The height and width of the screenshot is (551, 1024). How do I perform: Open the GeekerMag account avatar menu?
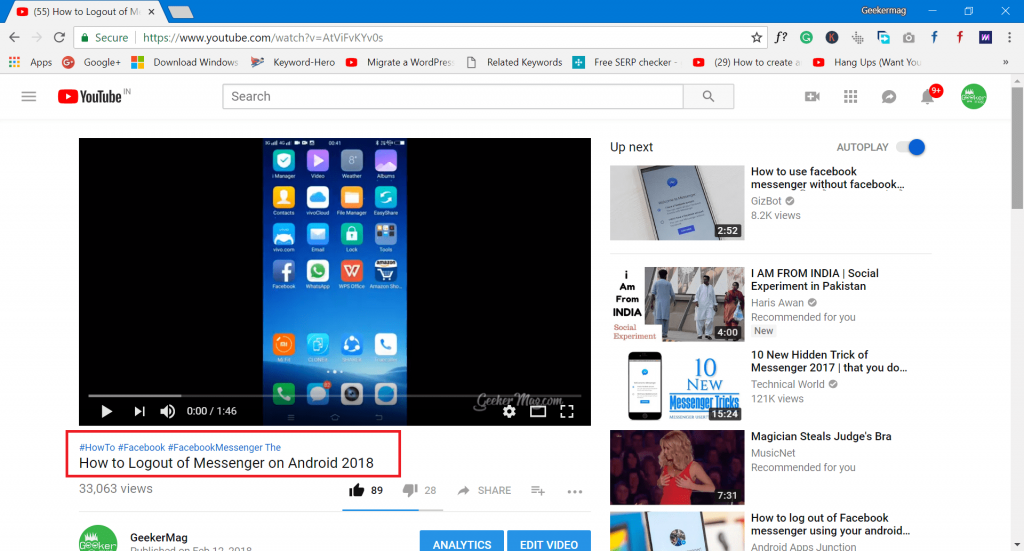[973, 97]
